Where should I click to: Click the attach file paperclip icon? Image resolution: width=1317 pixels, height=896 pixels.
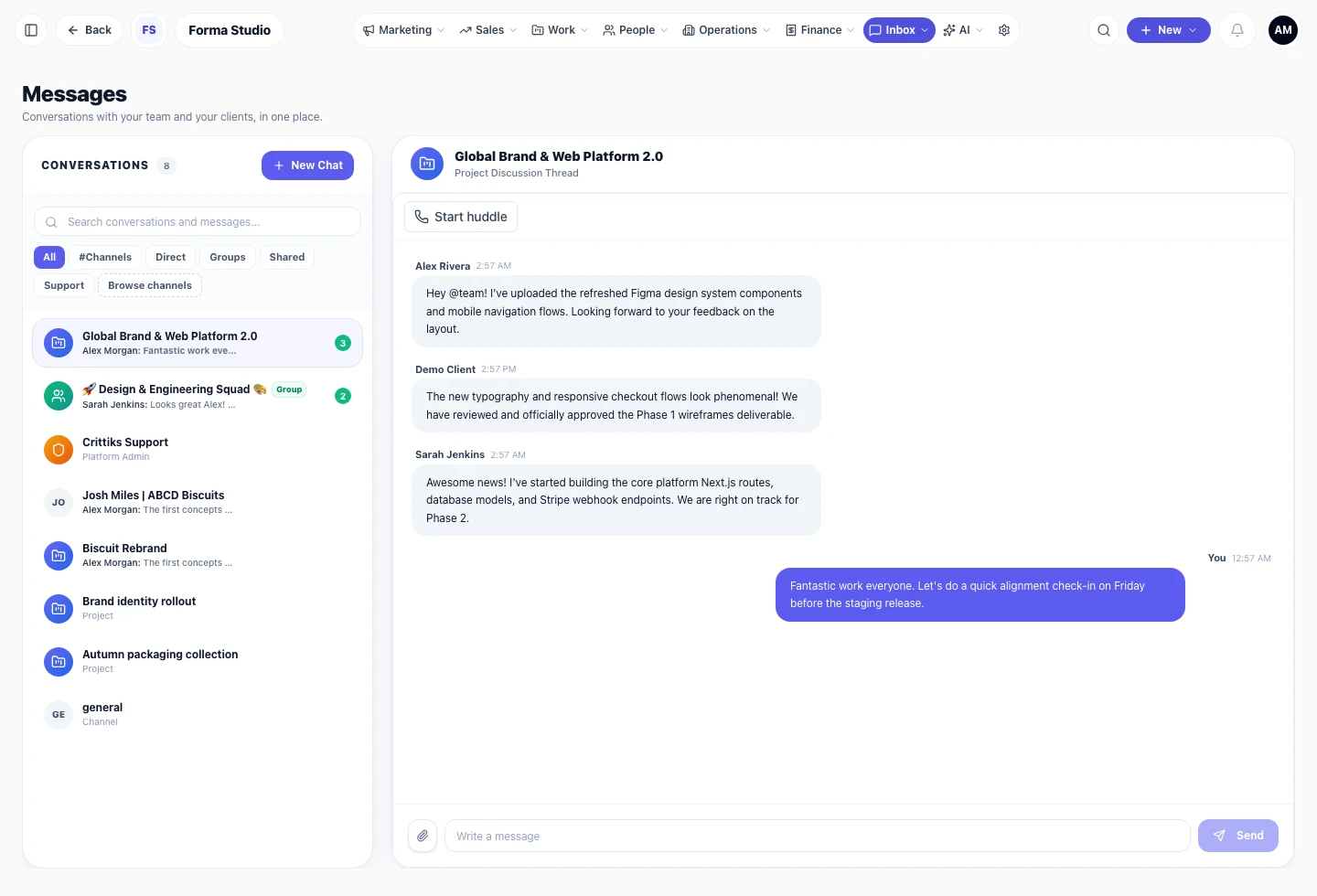click(x=423, y=836)
